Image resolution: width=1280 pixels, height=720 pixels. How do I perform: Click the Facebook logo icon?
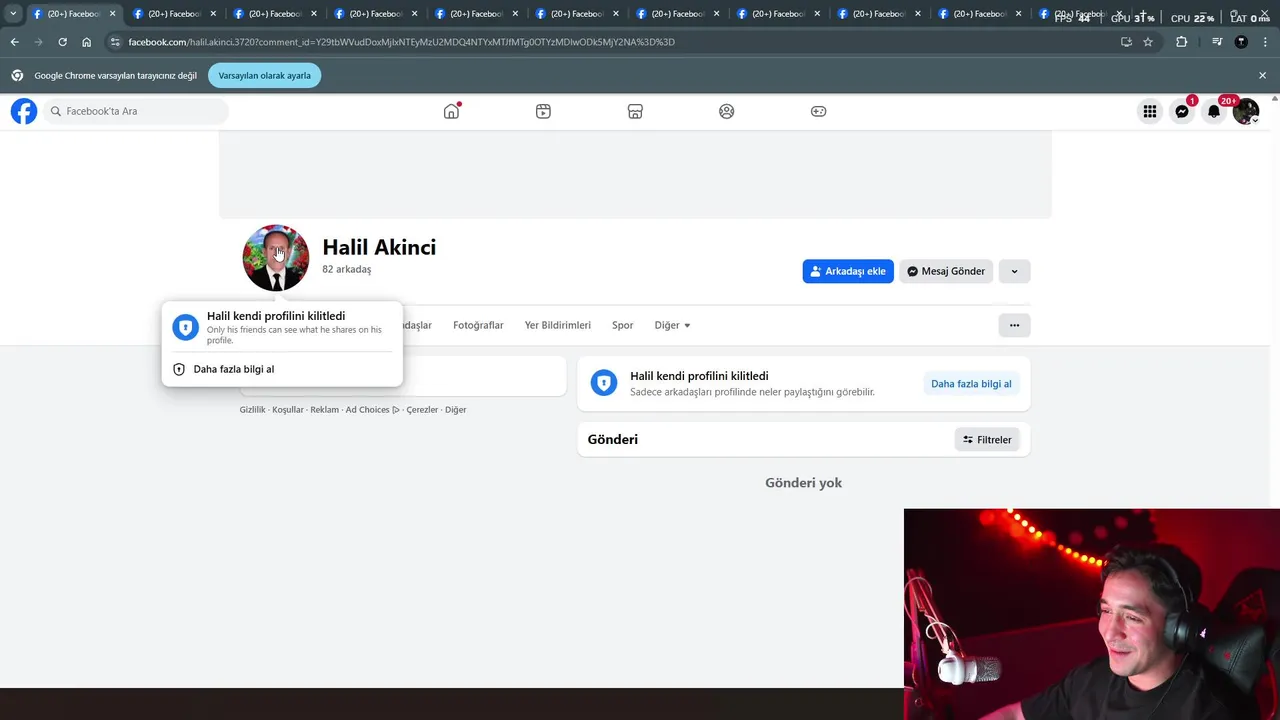click(x=24, y=111)
